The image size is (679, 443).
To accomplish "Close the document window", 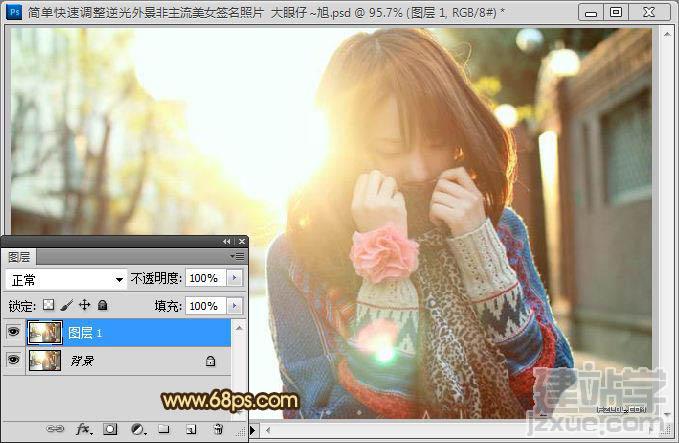I will point(649,13).
